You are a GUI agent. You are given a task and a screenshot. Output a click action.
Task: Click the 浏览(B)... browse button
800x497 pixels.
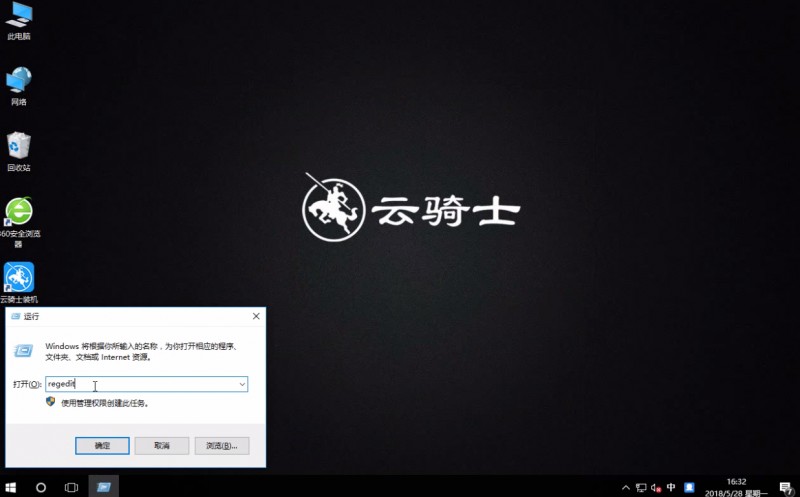[222, 445]
